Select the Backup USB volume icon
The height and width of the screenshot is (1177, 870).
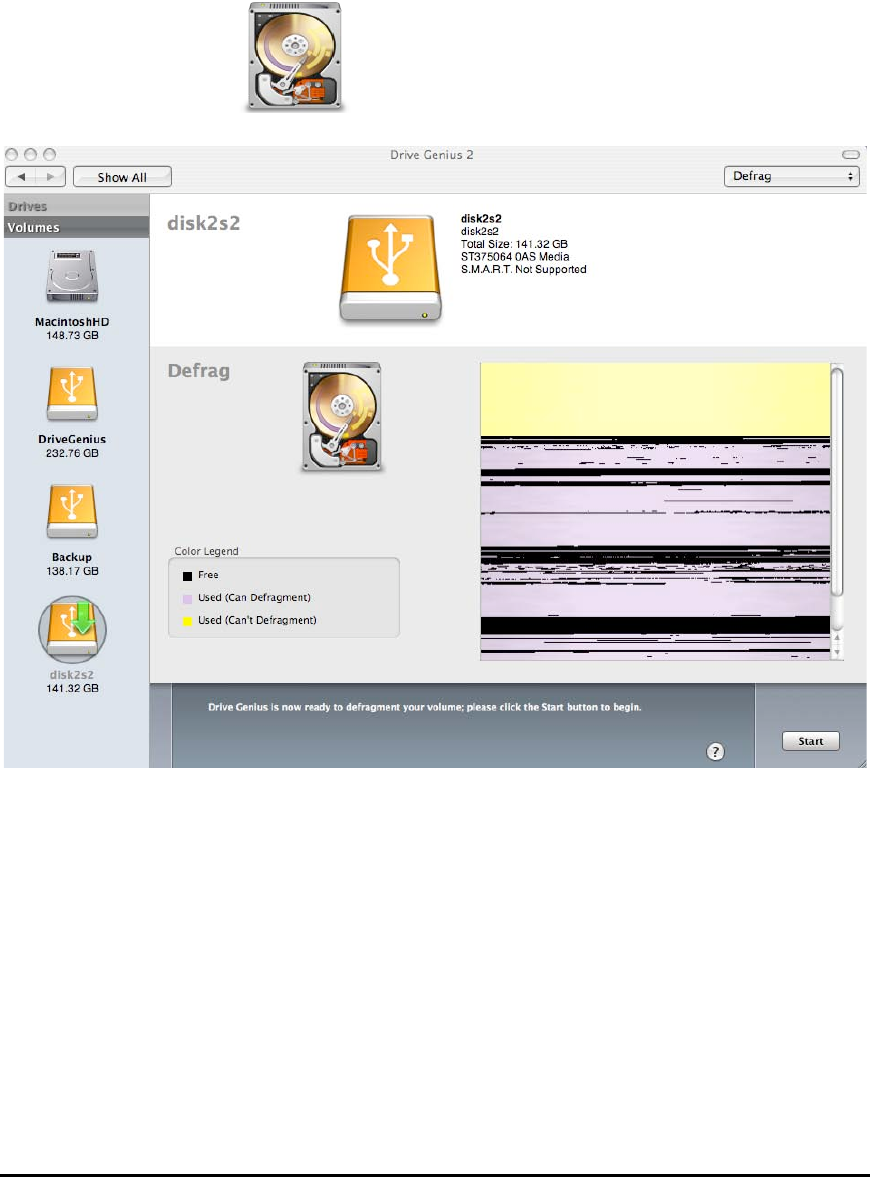pos(72,512)
